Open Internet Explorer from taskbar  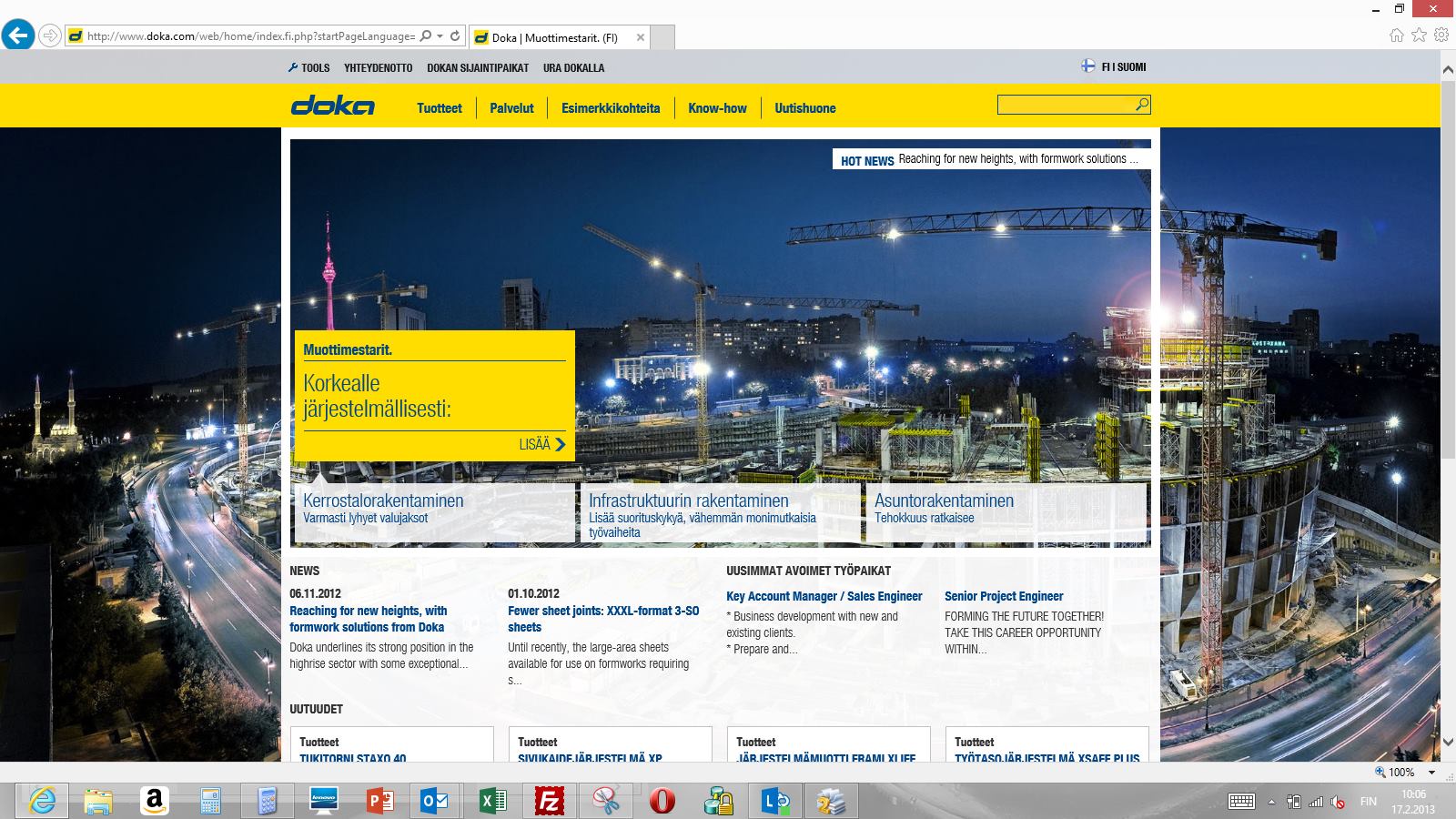pos(42,801)
